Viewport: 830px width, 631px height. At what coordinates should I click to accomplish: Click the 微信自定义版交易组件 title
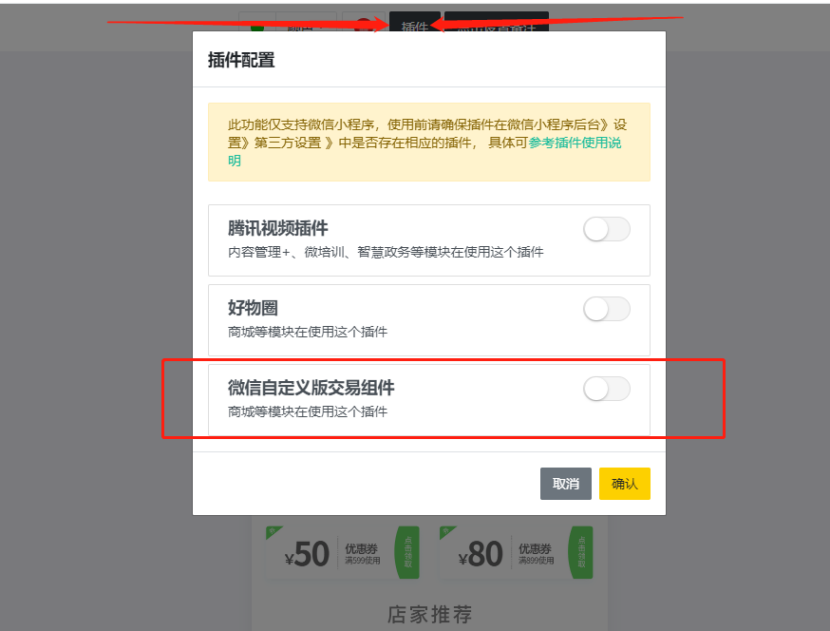pos(311,387)
